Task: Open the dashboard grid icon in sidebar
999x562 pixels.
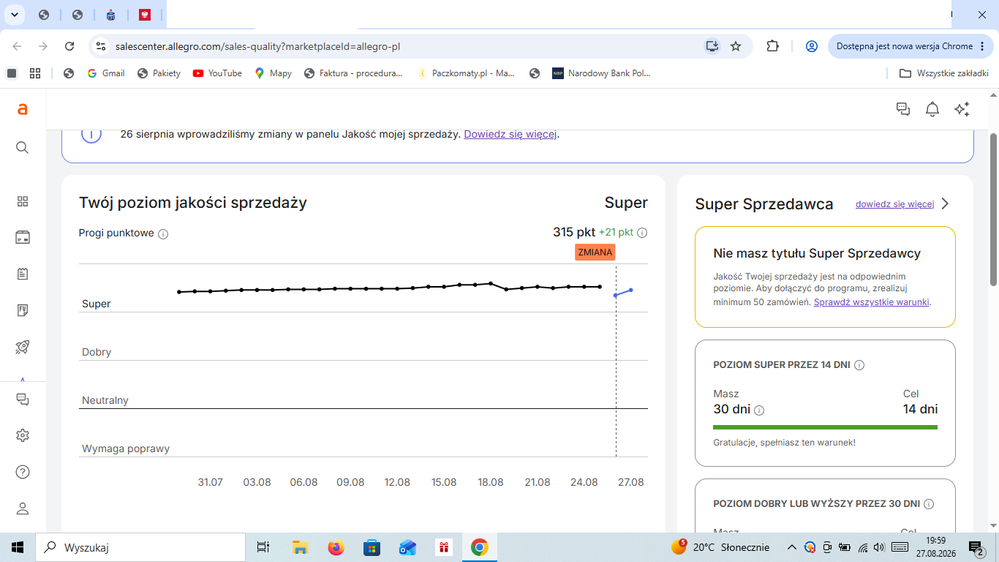Action: point(22,201)
